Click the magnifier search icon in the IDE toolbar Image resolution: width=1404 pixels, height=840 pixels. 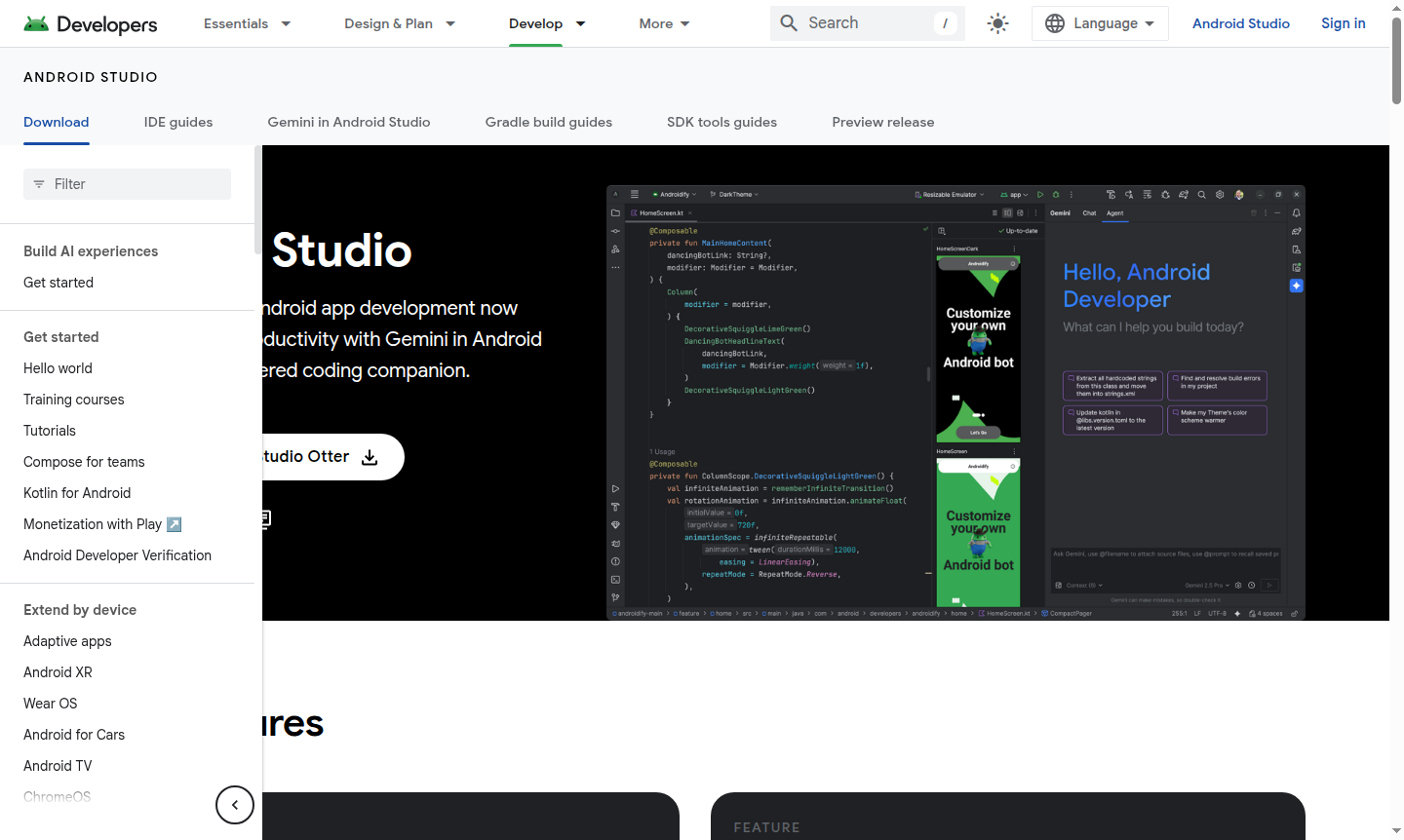point(1201,194)
